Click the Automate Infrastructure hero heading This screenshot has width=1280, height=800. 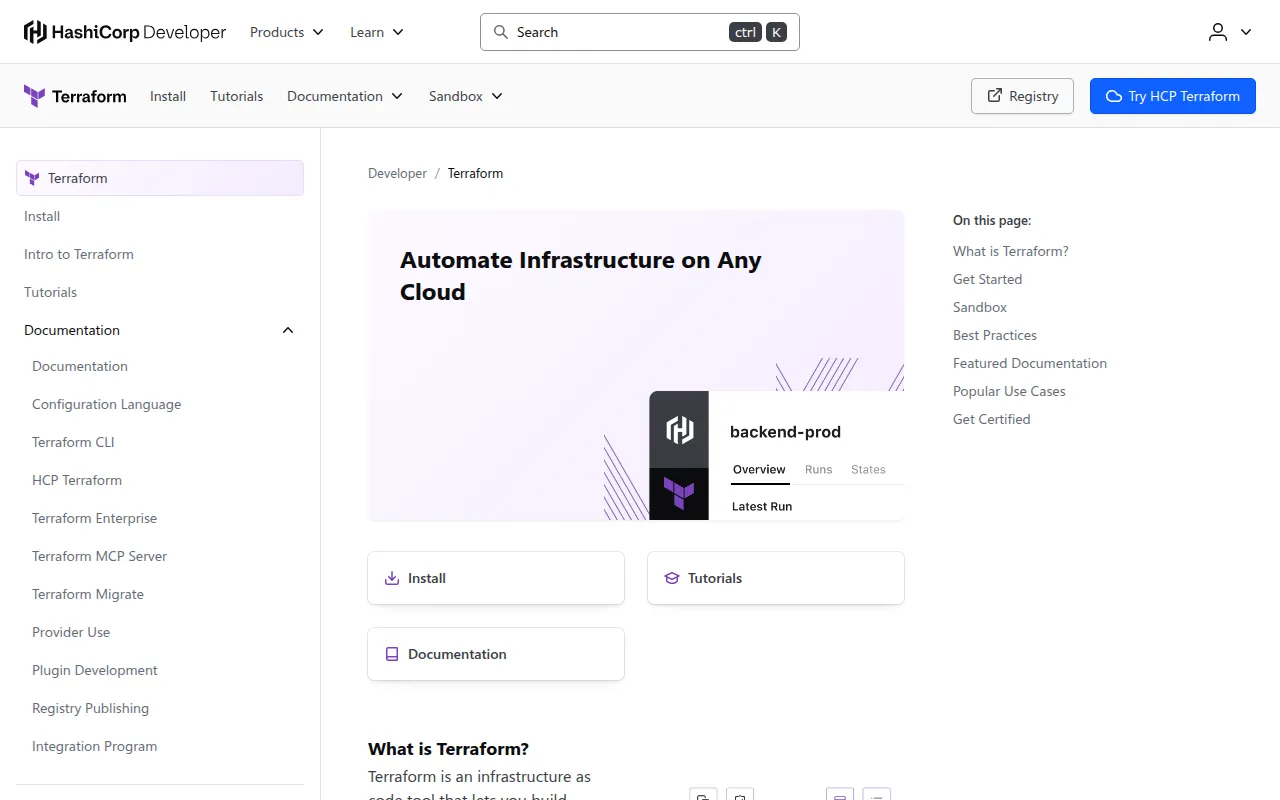581,276
